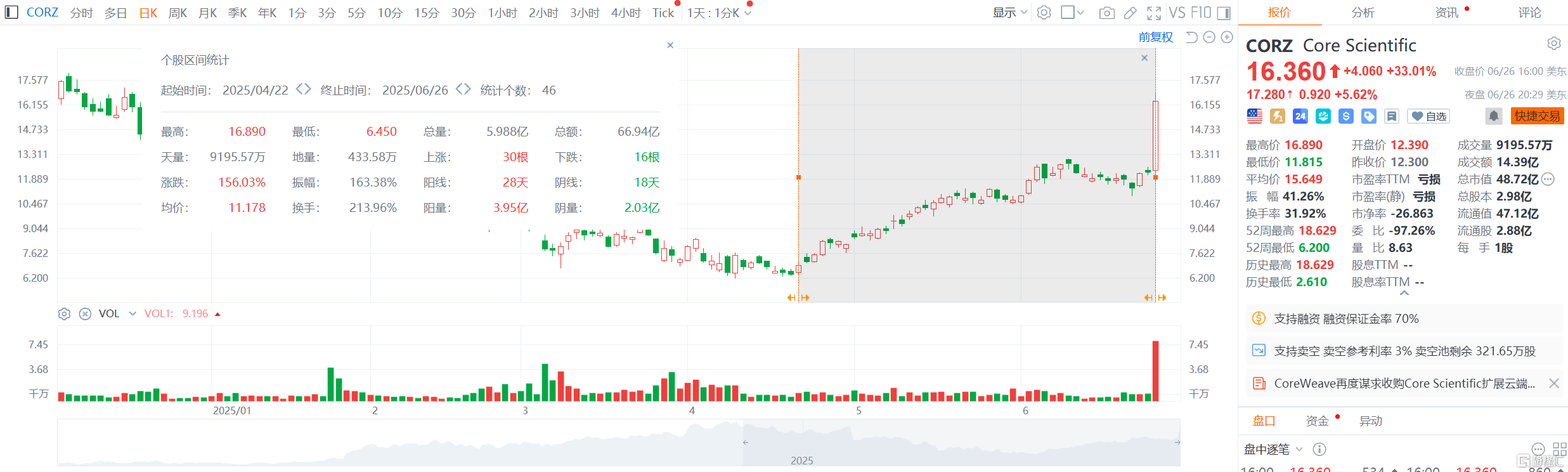
Task: Switch to the 分析 tab
Action: point(1363,13)
